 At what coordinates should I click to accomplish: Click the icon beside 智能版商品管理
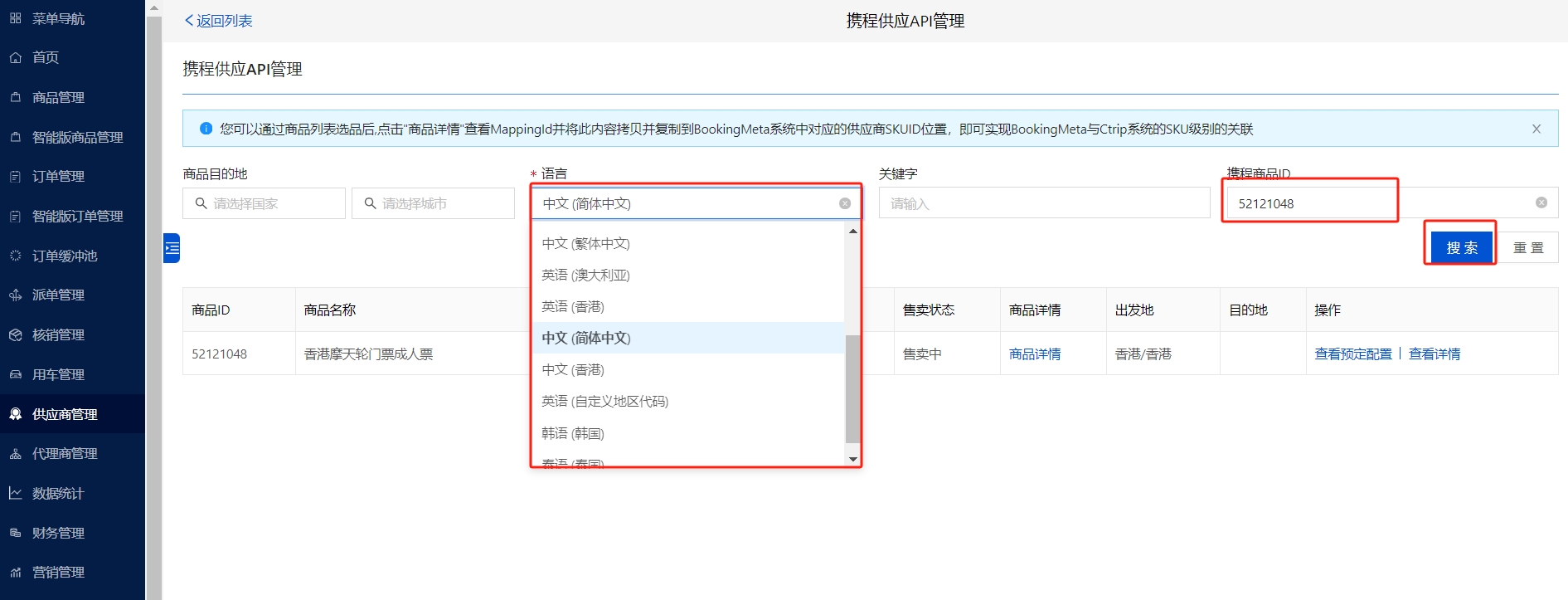15,137
